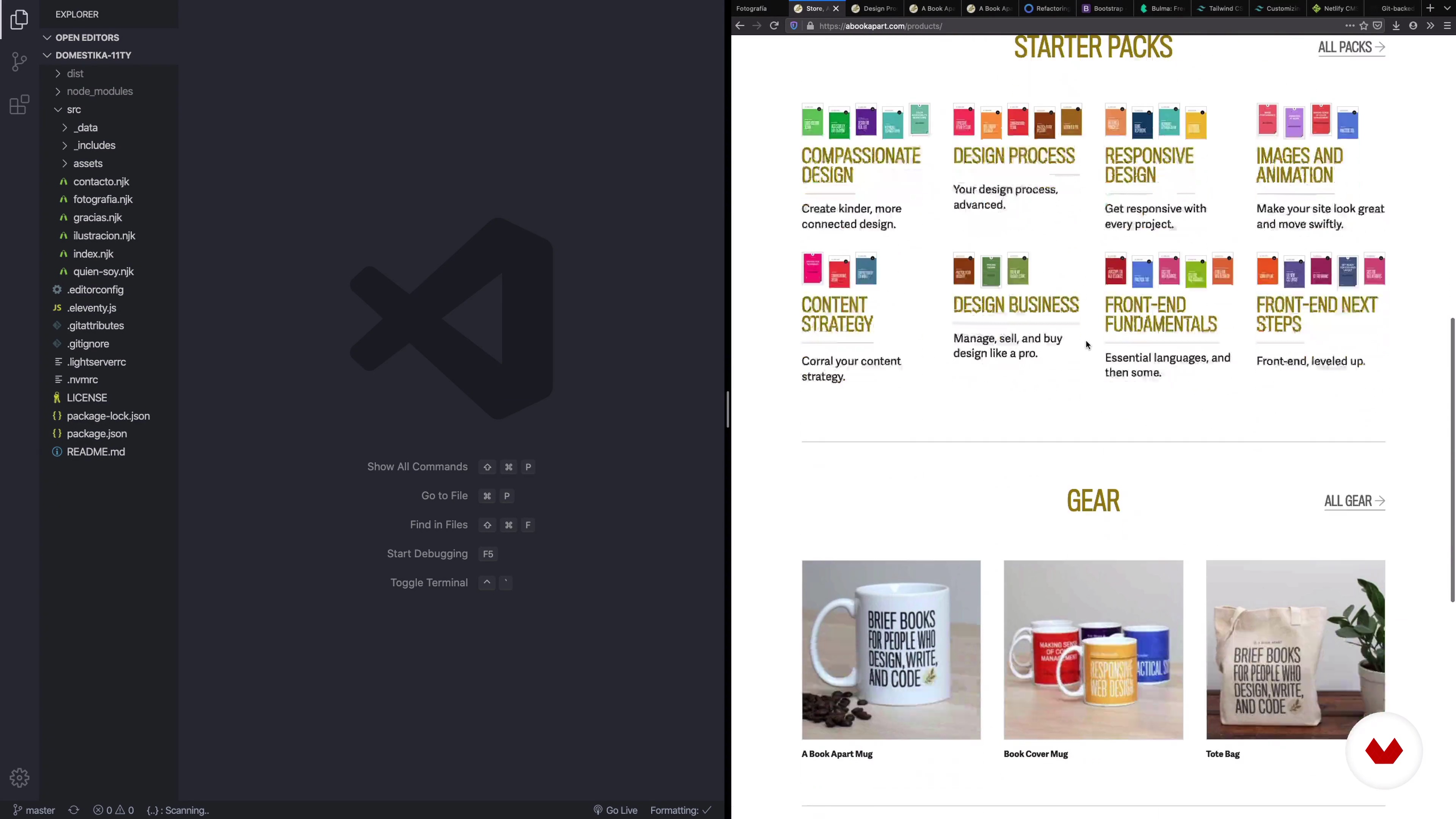The height and width of the screenshot is (819, 1456).
Task: Switch to the Fotografía tab
Action: [x=759, y=8]
